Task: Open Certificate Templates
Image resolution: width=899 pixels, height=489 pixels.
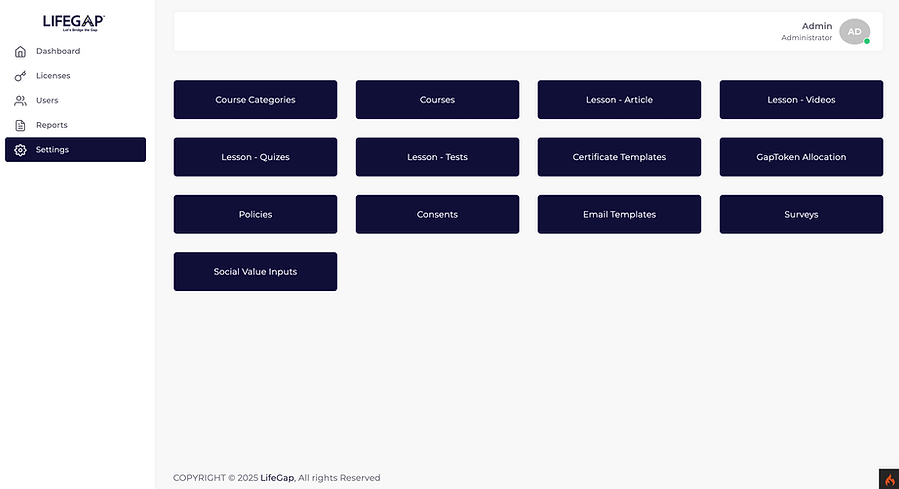Action: pyautogui.click(x=619, y=157)
